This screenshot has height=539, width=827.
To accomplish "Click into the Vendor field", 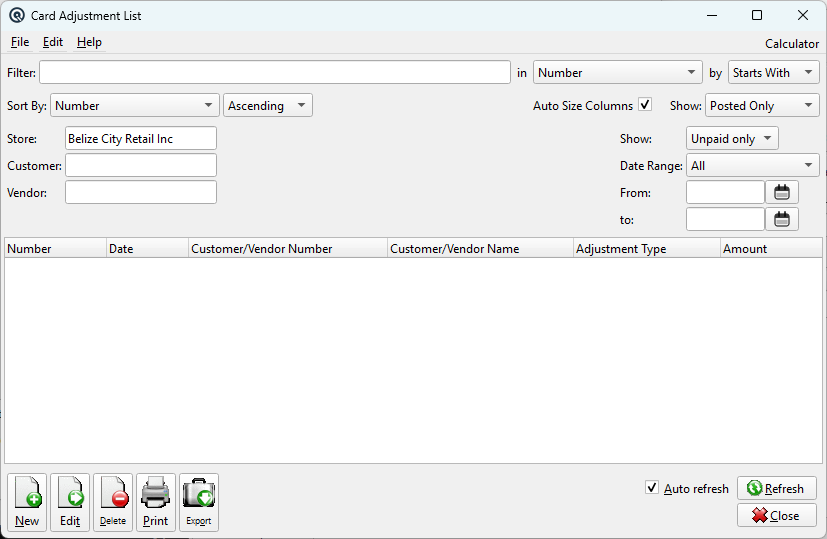I will [141, 192].
